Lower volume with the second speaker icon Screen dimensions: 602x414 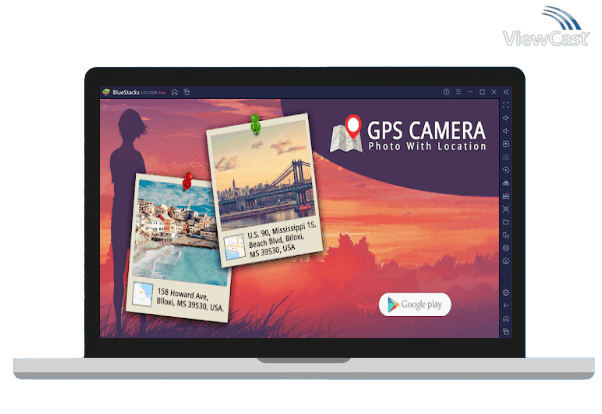[x=506, y=131]
